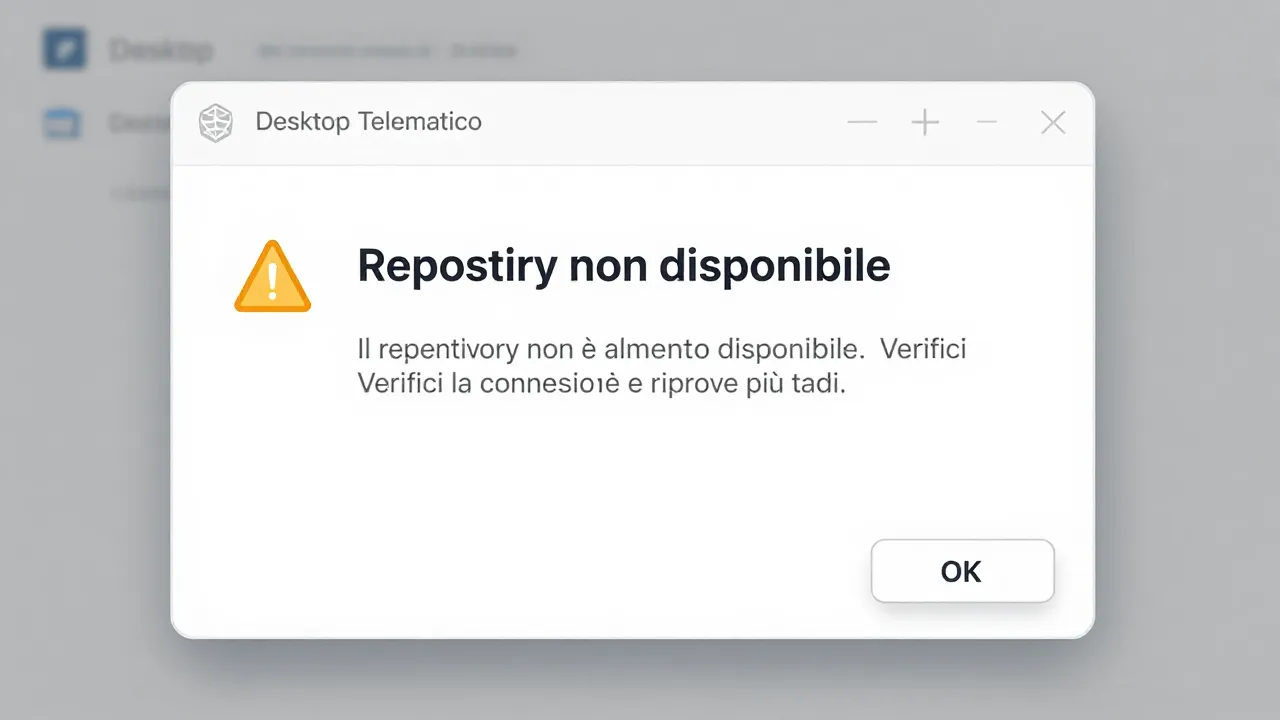Click the small dash icon right of plus
Screen dimensions: 1280x720
coord(987,122)
